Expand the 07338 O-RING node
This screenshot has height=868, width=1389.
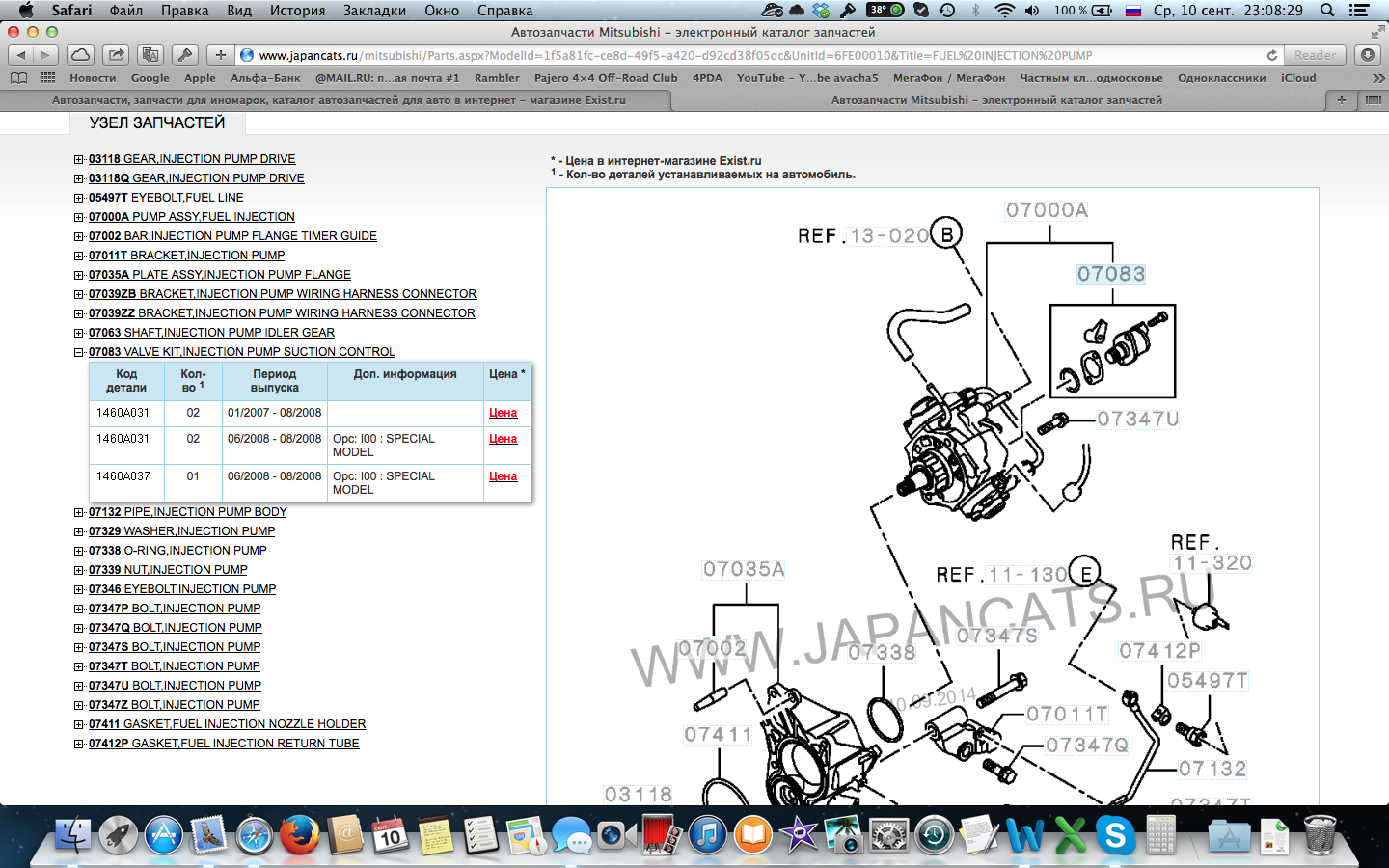(x=79, y=551)
